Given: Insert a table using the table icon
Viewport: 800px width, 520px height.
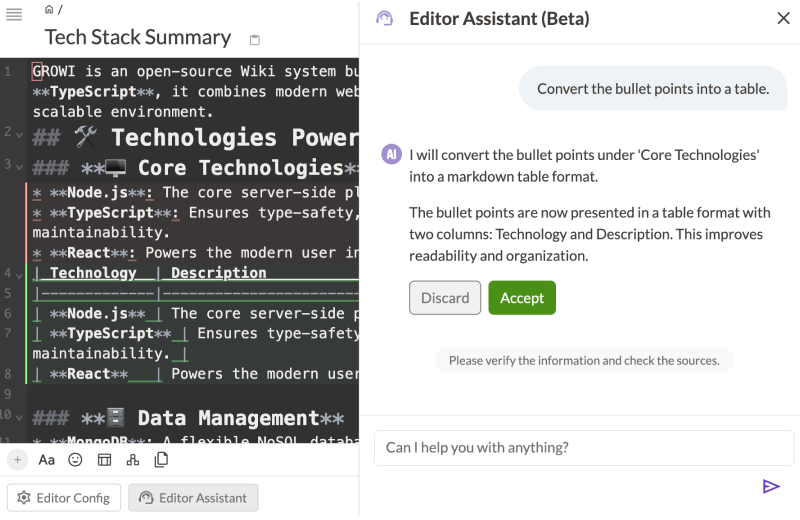Looking at the screenshot, I should tap(104, 460).
